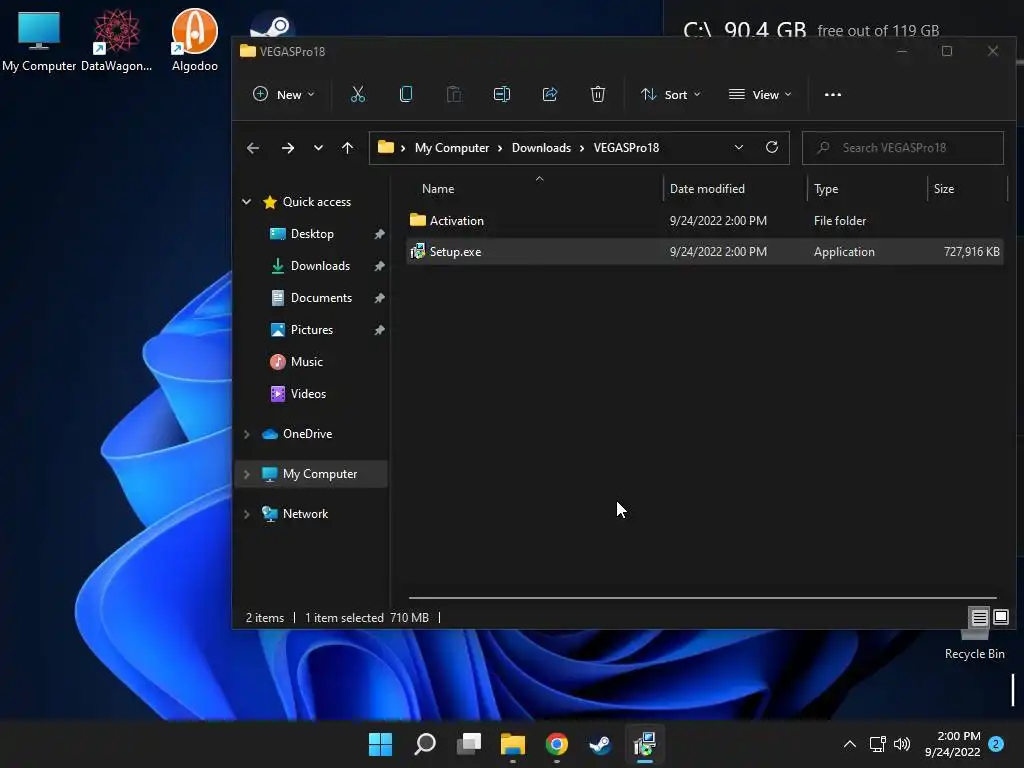Click the network status tray icon

click(877, 744)
